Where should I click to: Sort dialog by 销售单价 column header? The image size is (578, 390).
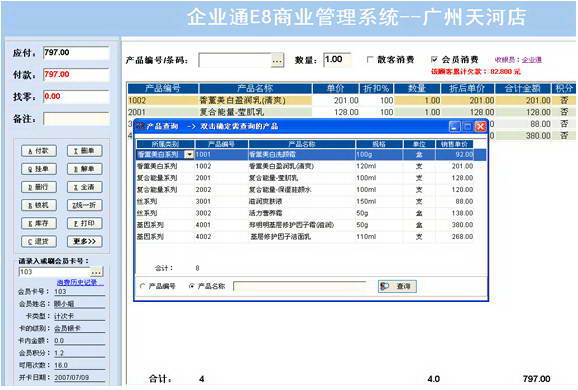(x=455, y=144)
